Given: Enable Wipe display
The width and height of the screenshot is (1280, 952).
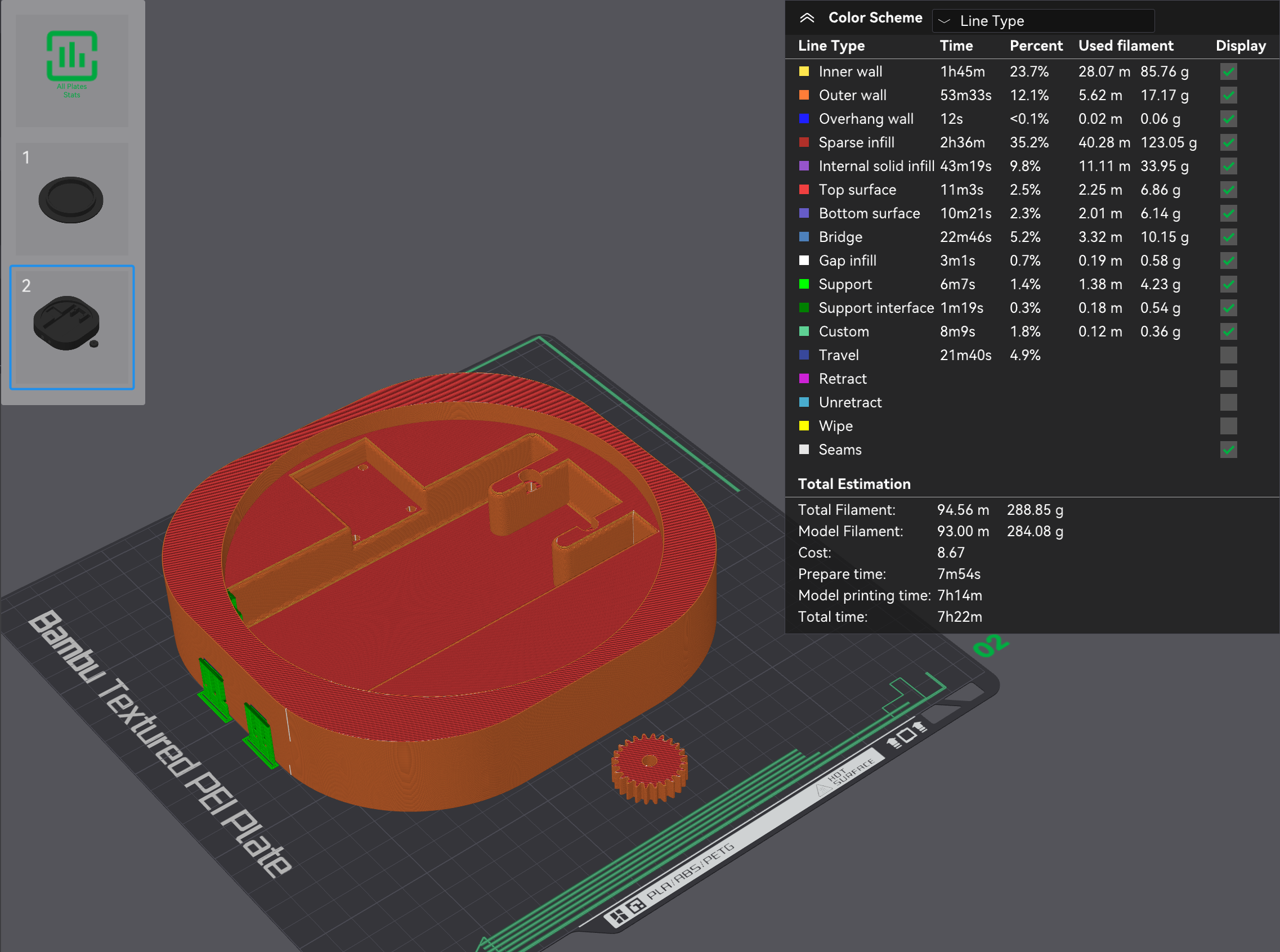Looking at the screenshot, I should coord(1228,426).
